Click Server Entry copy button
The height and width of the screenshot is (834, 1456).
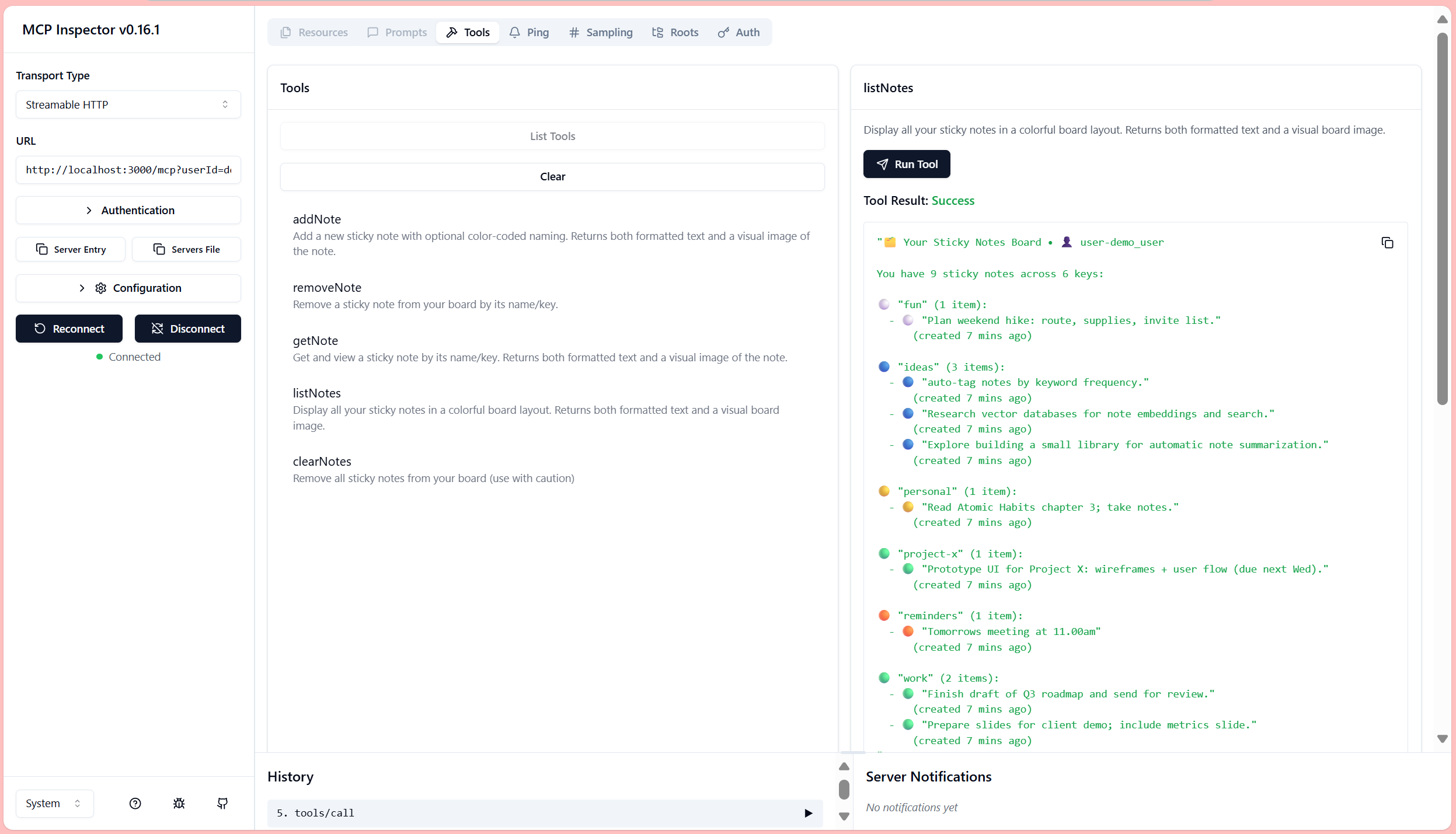click(71, 249)
